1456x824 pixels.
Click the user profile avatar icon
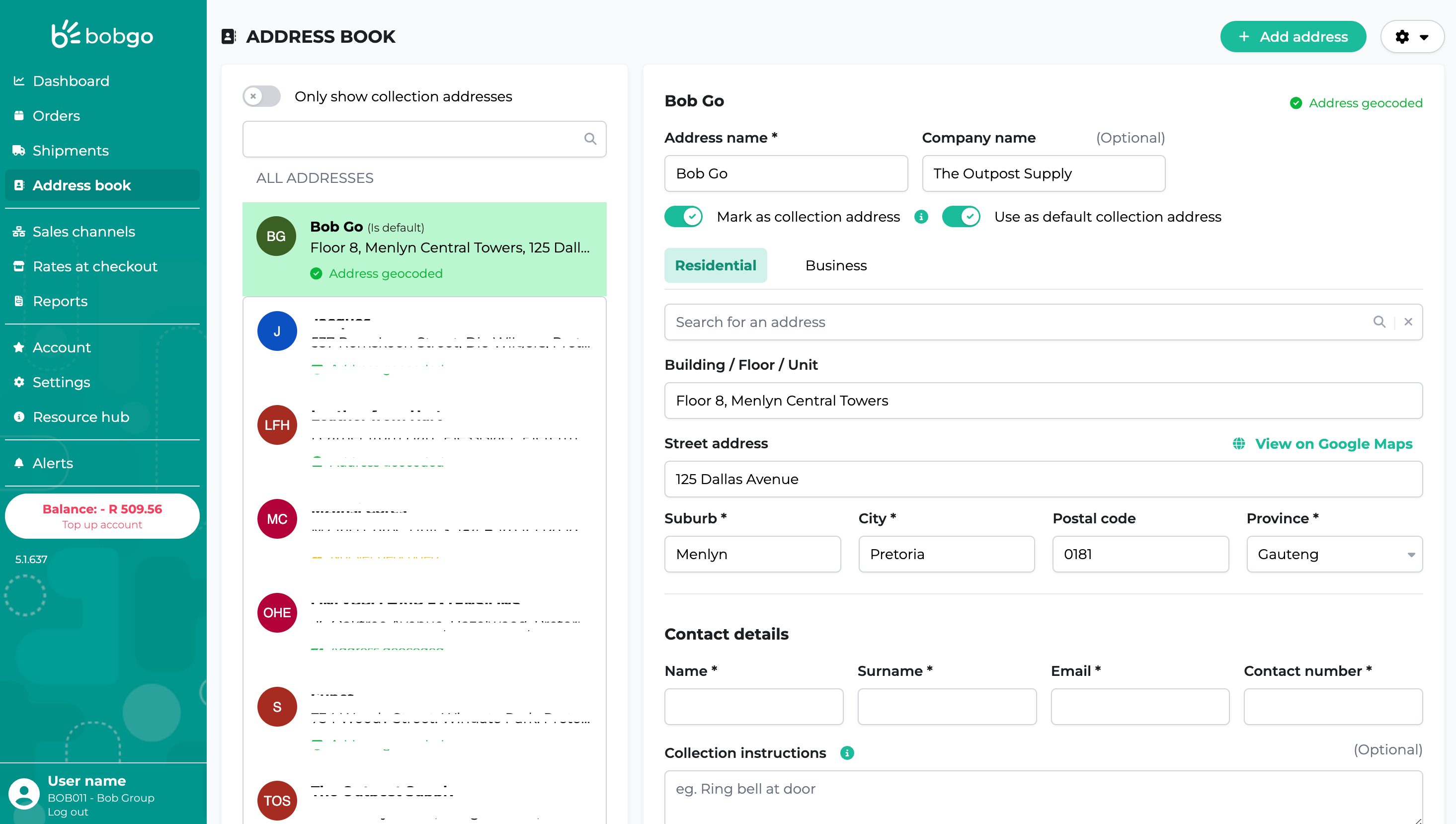click(24, 794)
